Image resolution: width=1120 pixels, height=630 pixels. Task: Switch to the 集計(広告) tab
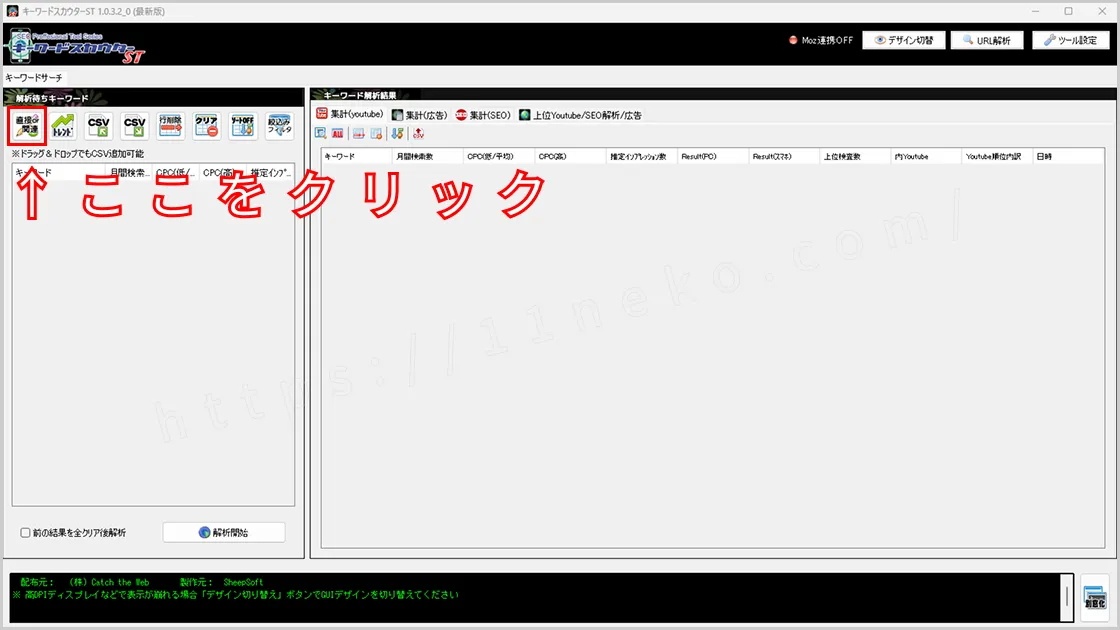pyautogui.click(x=422, y=113)
